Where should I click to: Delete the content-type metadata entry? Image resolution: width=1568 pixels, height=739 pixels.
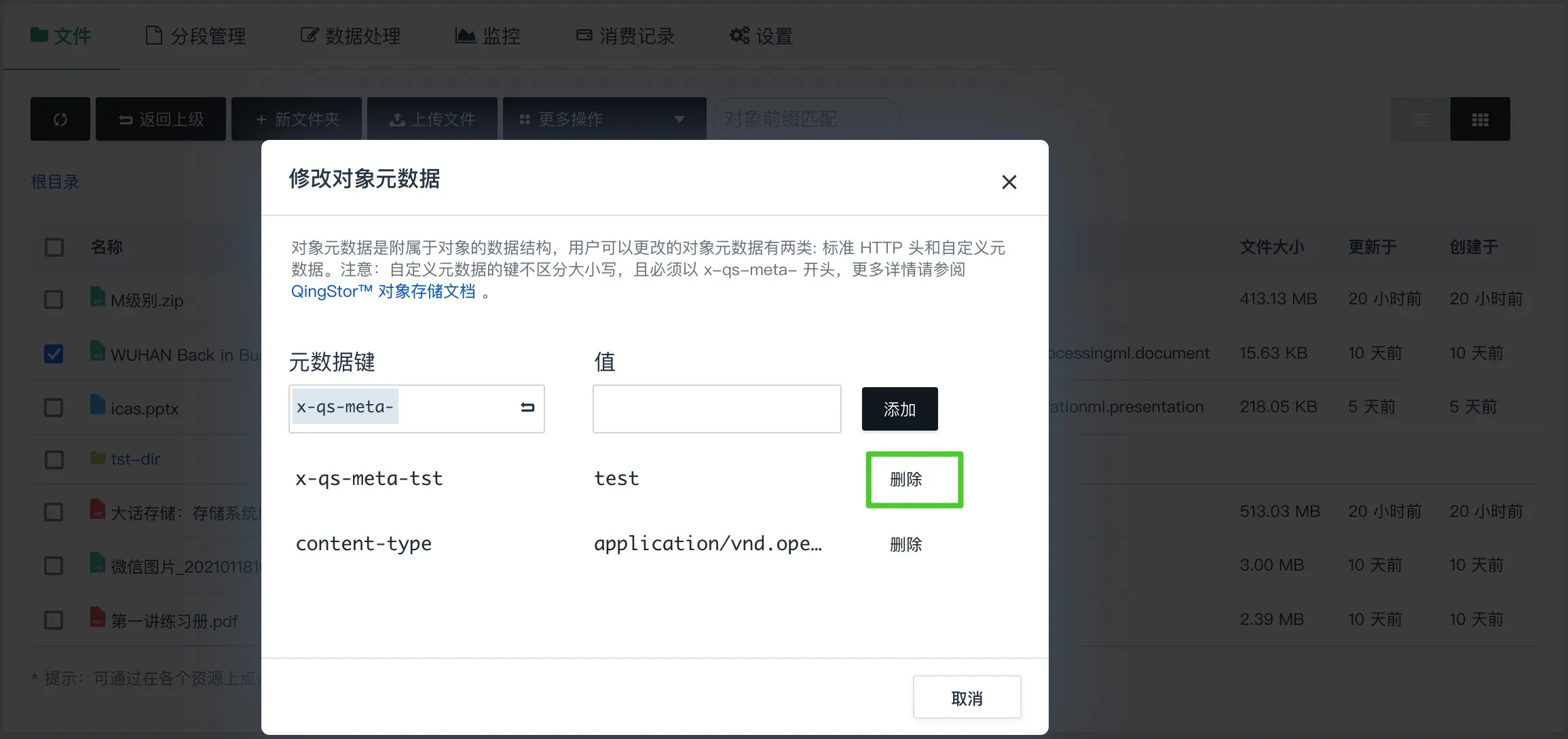(x=906, y=545)
